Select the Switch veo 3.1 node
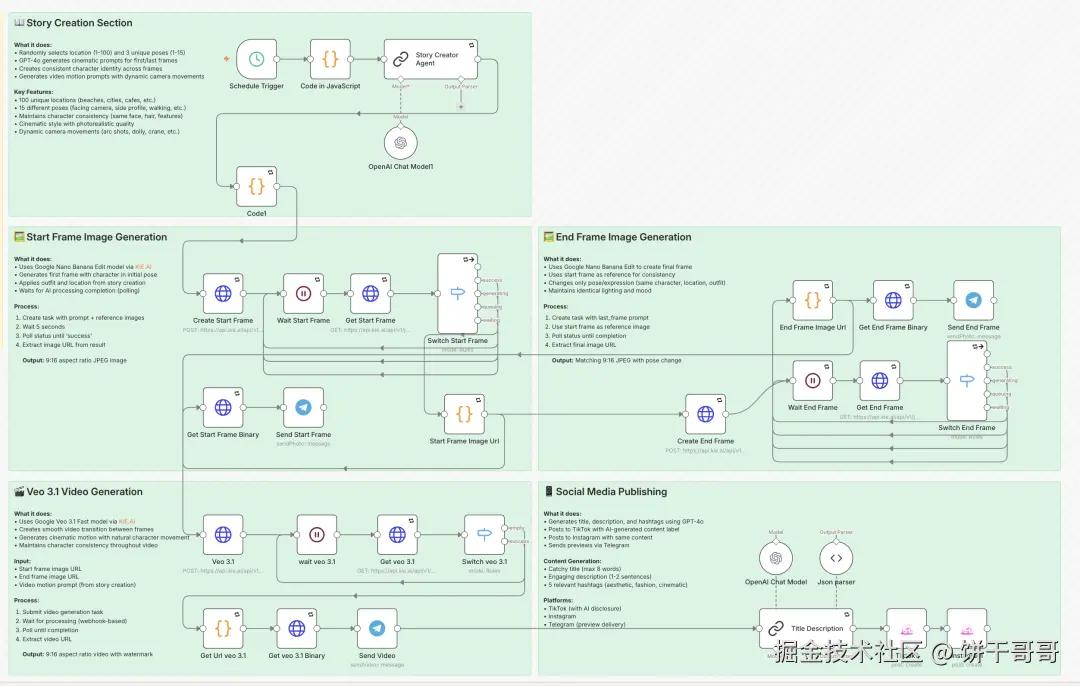The image size is (1080, 686). pyautogui.click(x=484, y=534)
